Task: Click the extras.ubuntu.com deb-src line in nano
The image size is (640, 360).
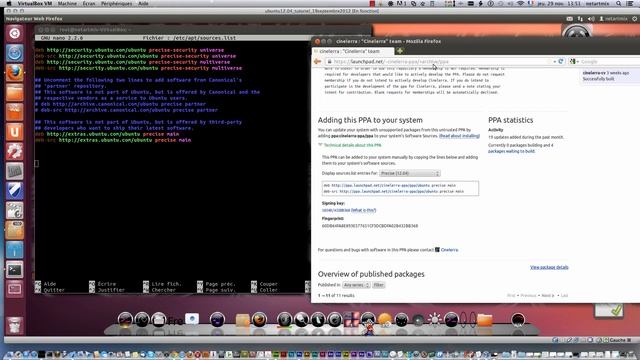Action: coord(113,140)
